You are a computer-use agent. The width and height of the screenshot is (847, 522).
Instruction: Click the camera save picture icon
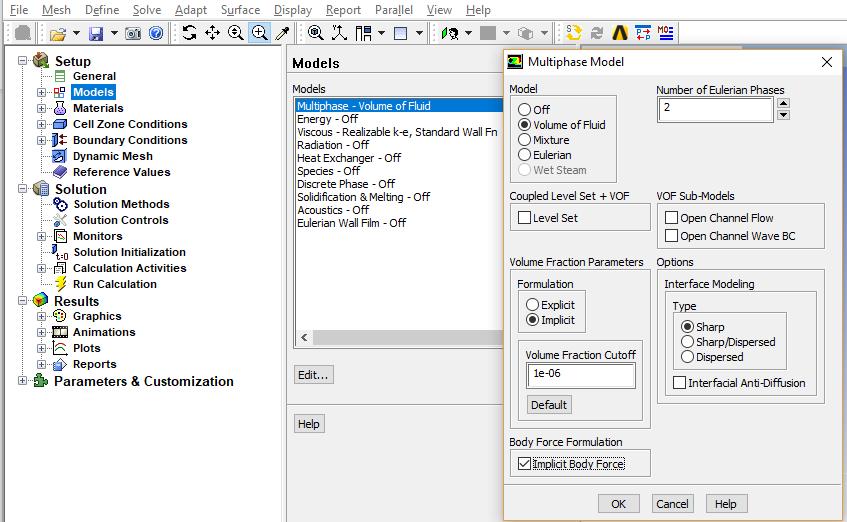coord(133,34)
